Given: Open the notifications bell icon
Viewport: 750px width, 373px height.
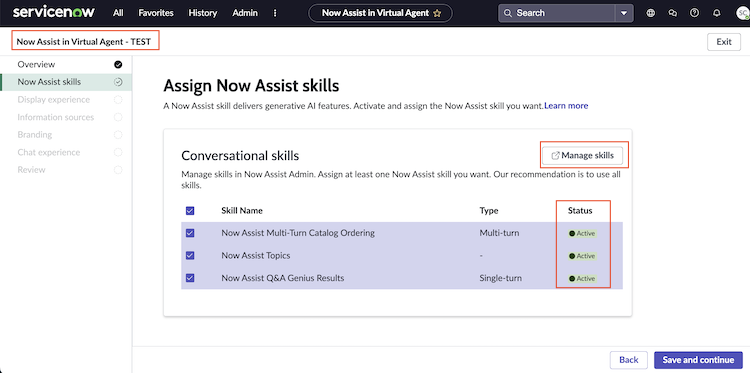Looking at the screenshot, I should [717, 13].
